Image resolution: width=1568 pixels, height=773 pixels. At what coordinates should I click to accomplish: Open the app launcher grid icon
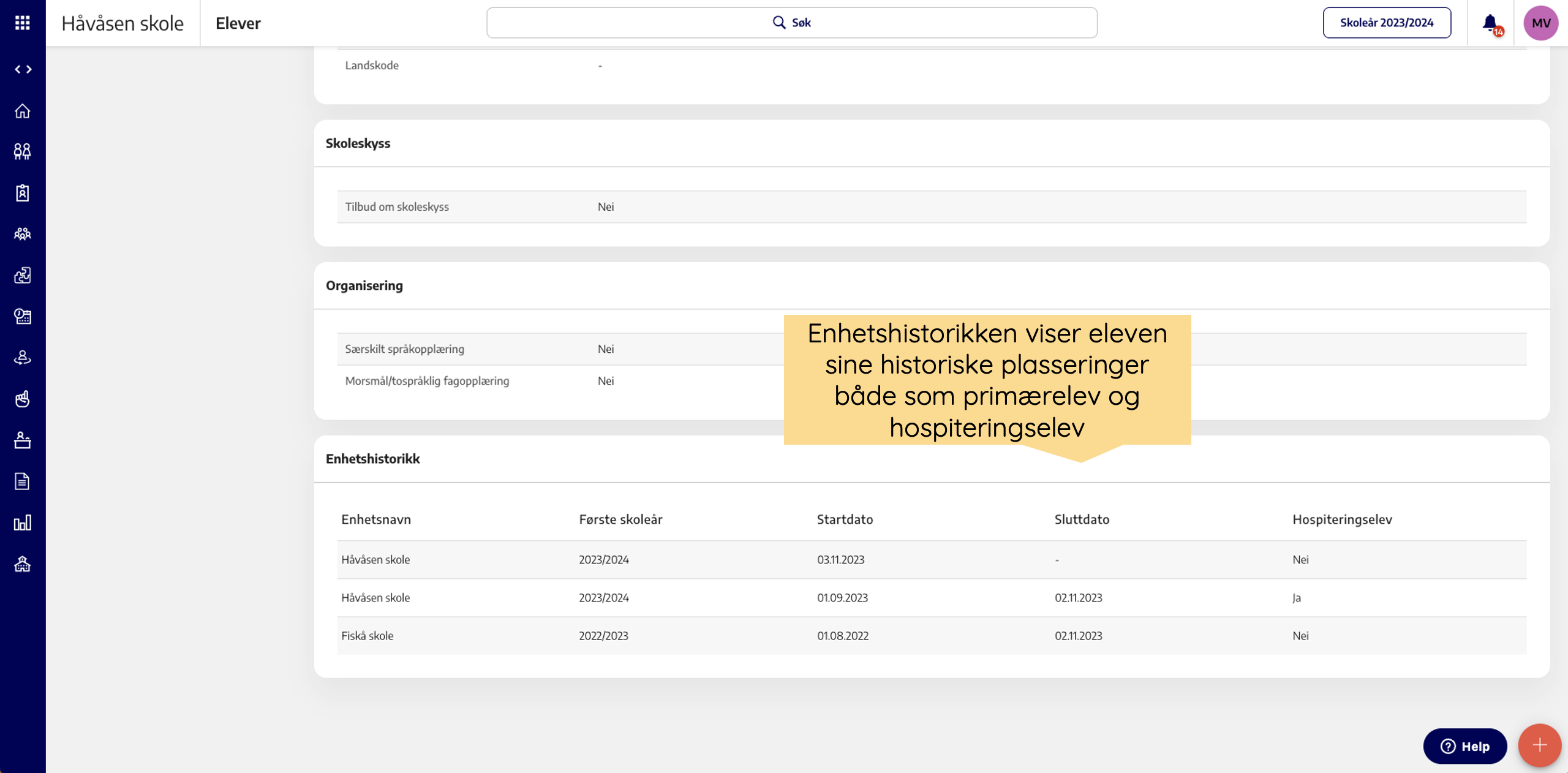coord(23,23)
